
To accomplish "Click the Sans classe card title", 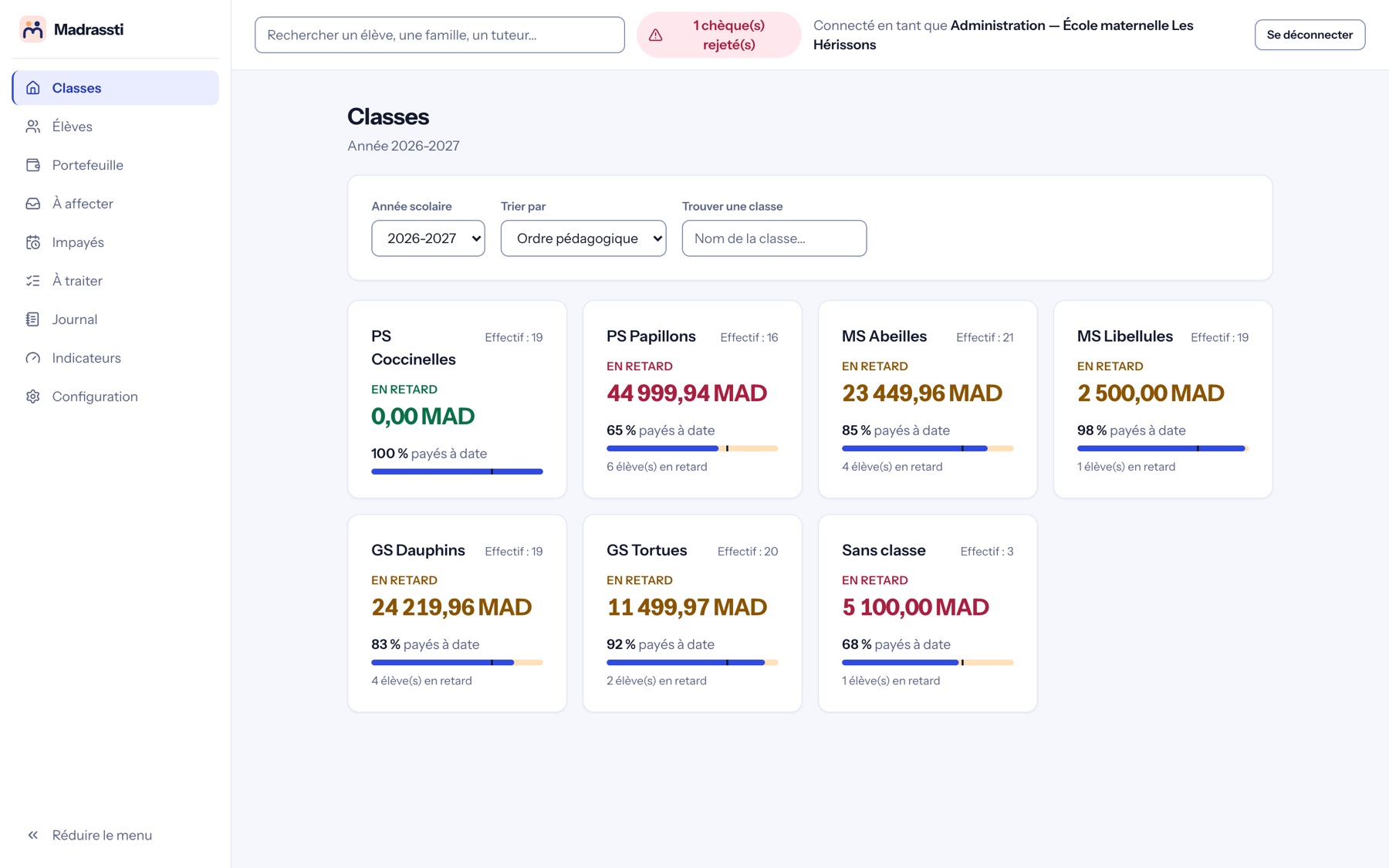I will click(884, 550).
